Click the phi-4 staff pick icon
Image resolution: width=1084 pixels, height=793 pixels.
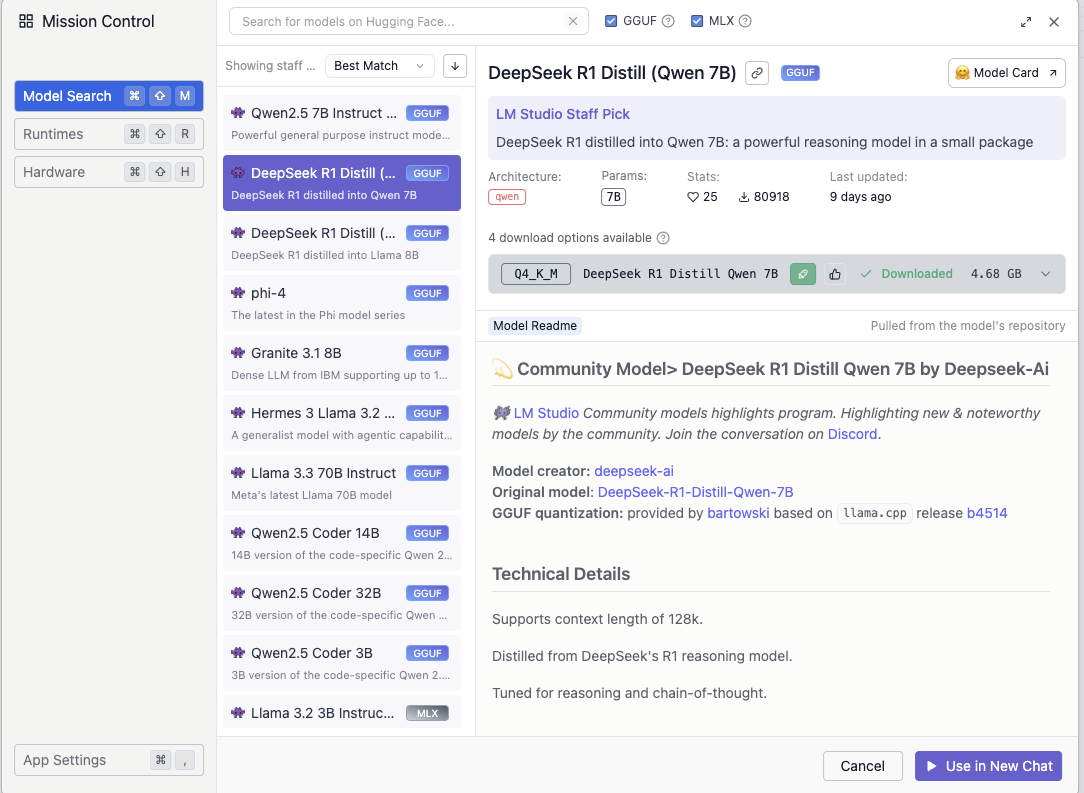click(x=238, y=292)
